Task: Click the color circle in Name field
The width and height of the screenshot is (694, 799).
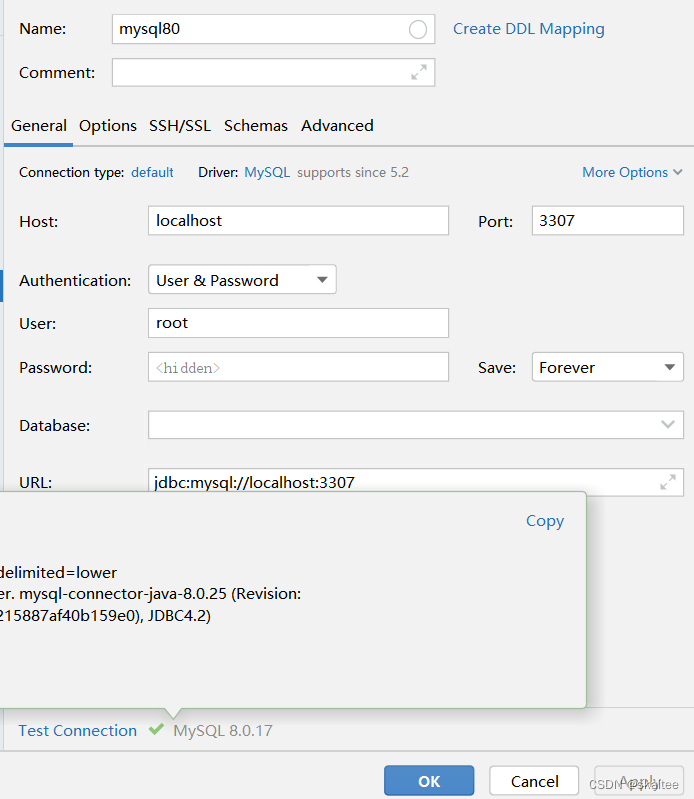Action: [x=418, y=30]
